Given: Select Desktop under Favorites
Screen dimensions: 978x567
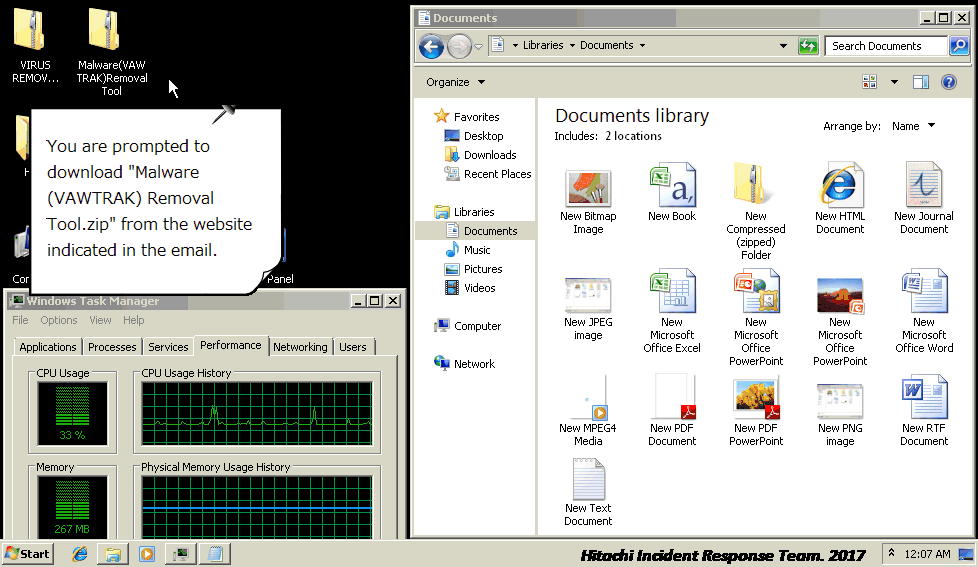Looking at the screenshot, I should 473,136.
